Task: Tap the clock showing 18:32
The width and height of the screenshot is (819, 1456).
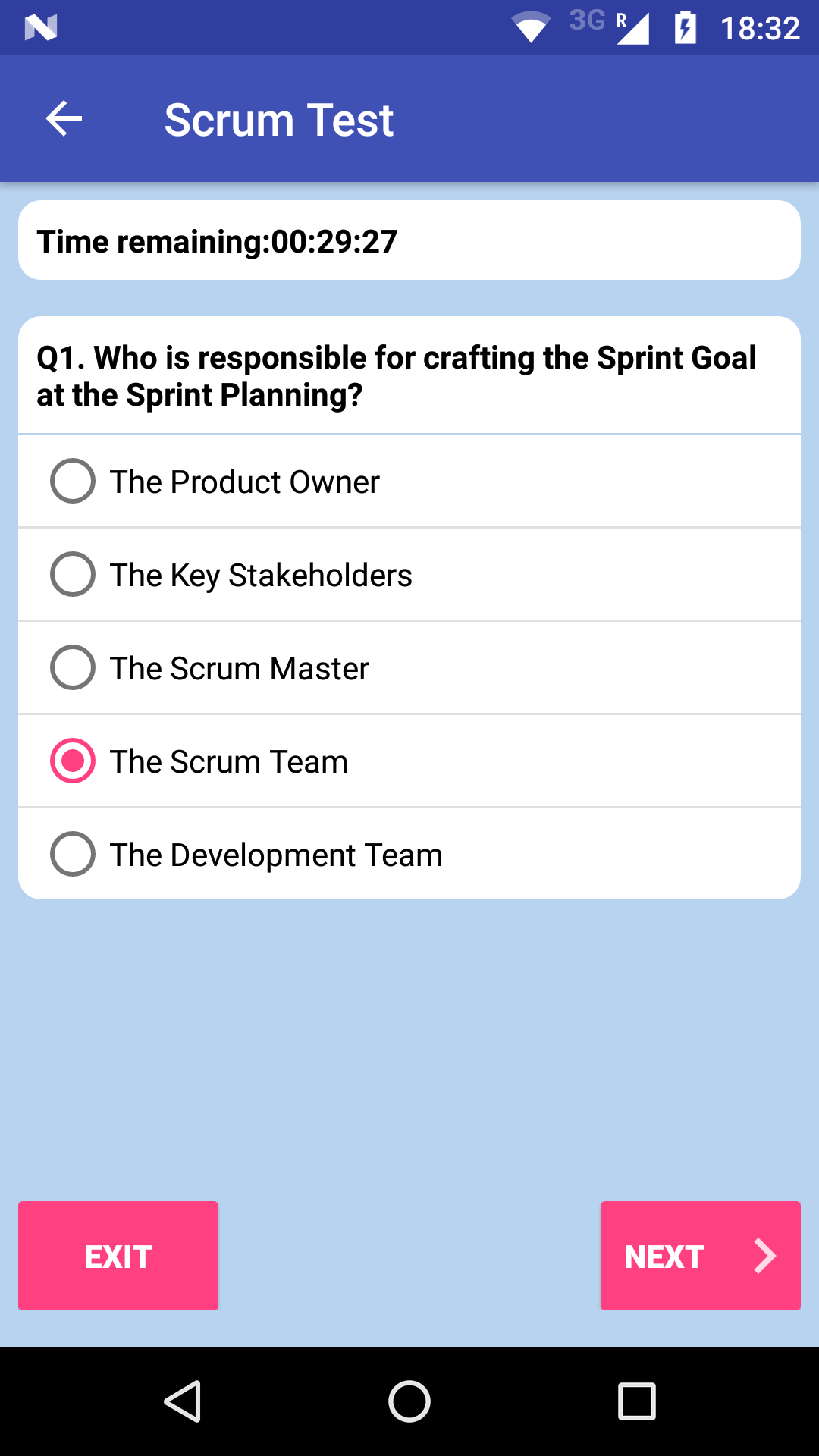Action: pyautogui.click(x=758, y=27)
